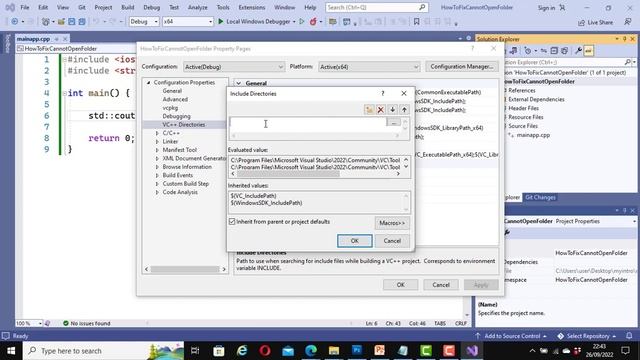The height and width of the screenshot is (360, 640).
Task: Click the Properties wrench icon in Solution Explorer
Action: [578, 51]
